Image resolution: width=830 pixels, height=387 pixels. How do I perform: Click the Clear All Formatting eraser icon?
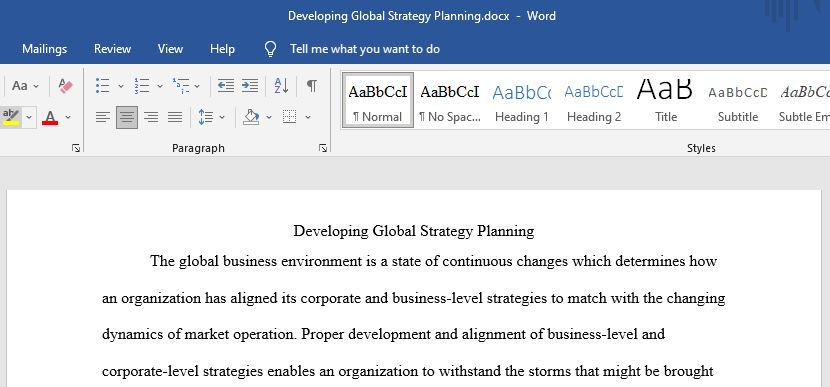click(66, 86)
